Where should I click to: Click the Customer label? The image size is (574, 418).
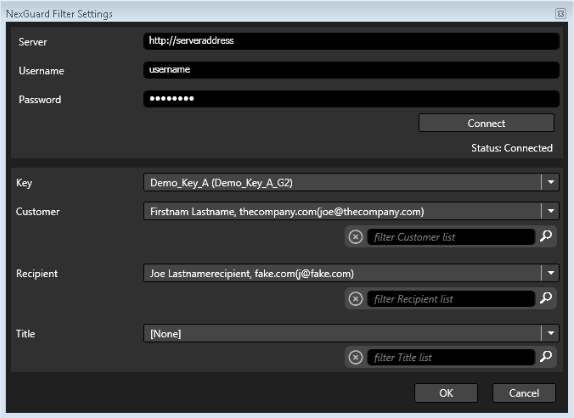click(37, 212)
